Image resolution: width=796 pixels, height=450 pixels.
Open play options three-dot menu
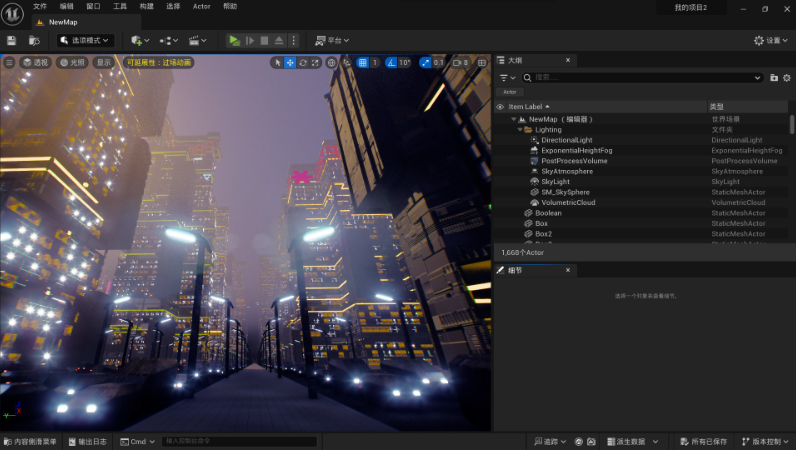293,41
